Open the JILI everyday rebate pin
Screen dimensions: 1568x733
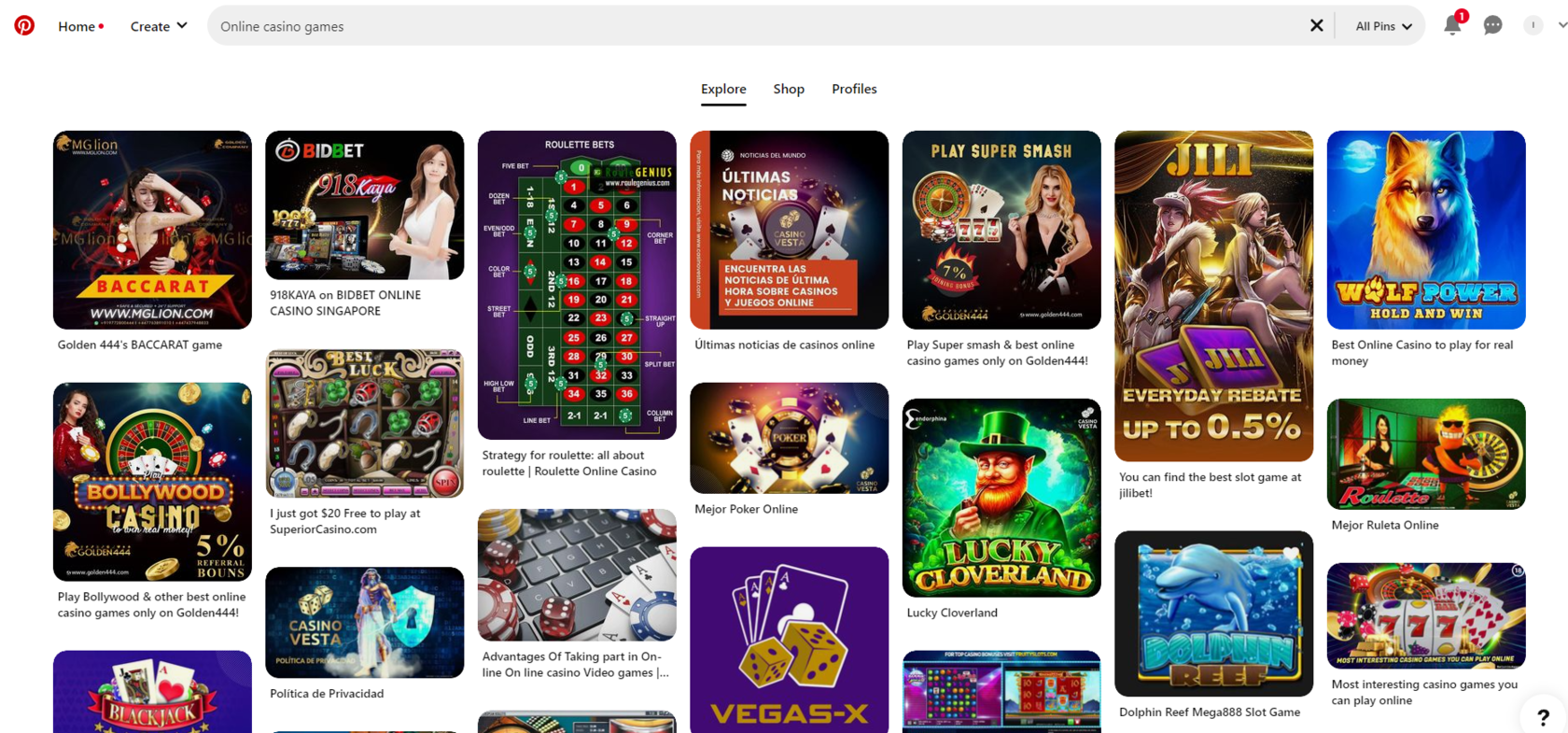tap(1213, 296)
